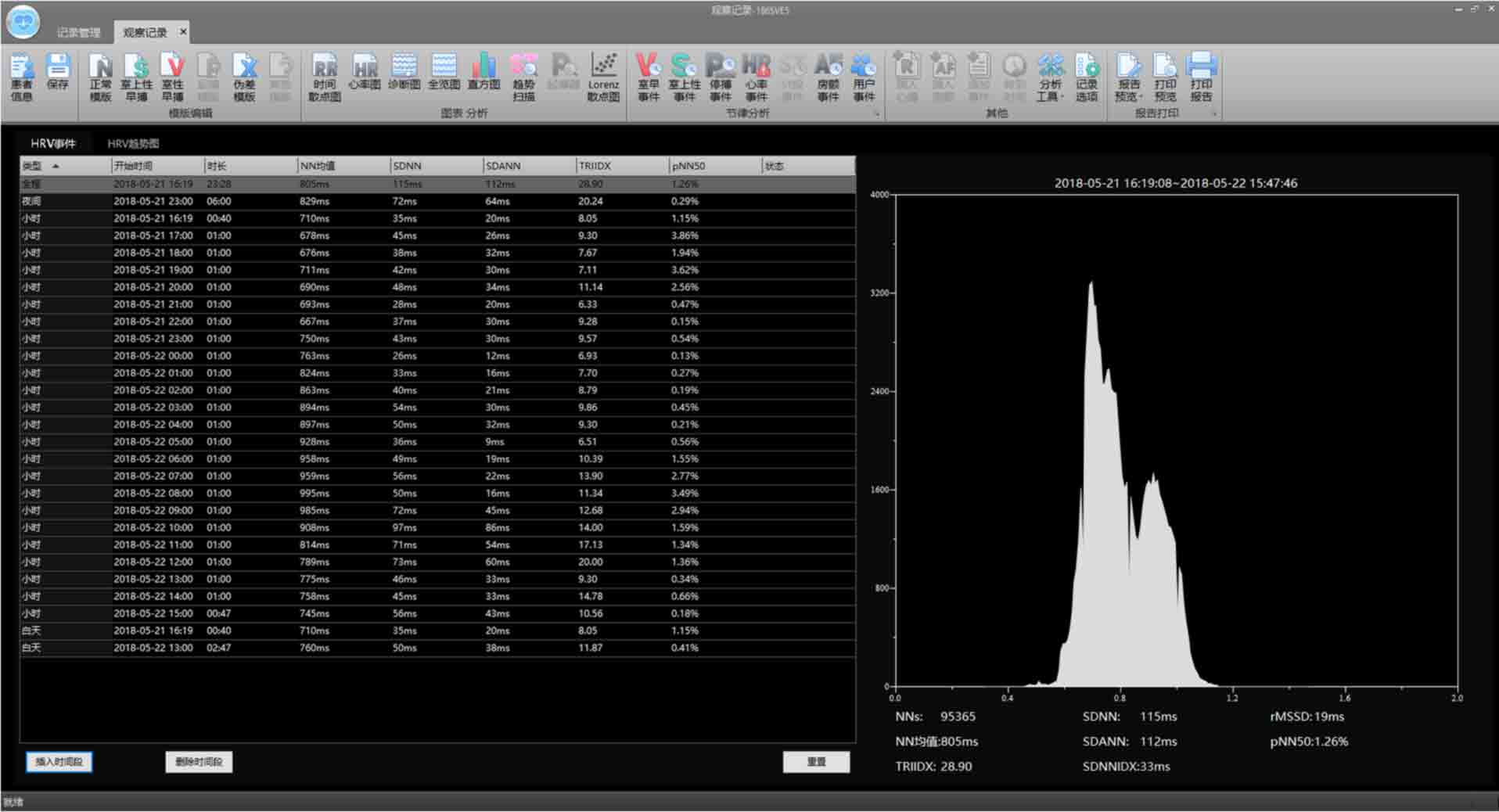
Task: Open the 直方图 histogram chart
Action: click(483, 71)
